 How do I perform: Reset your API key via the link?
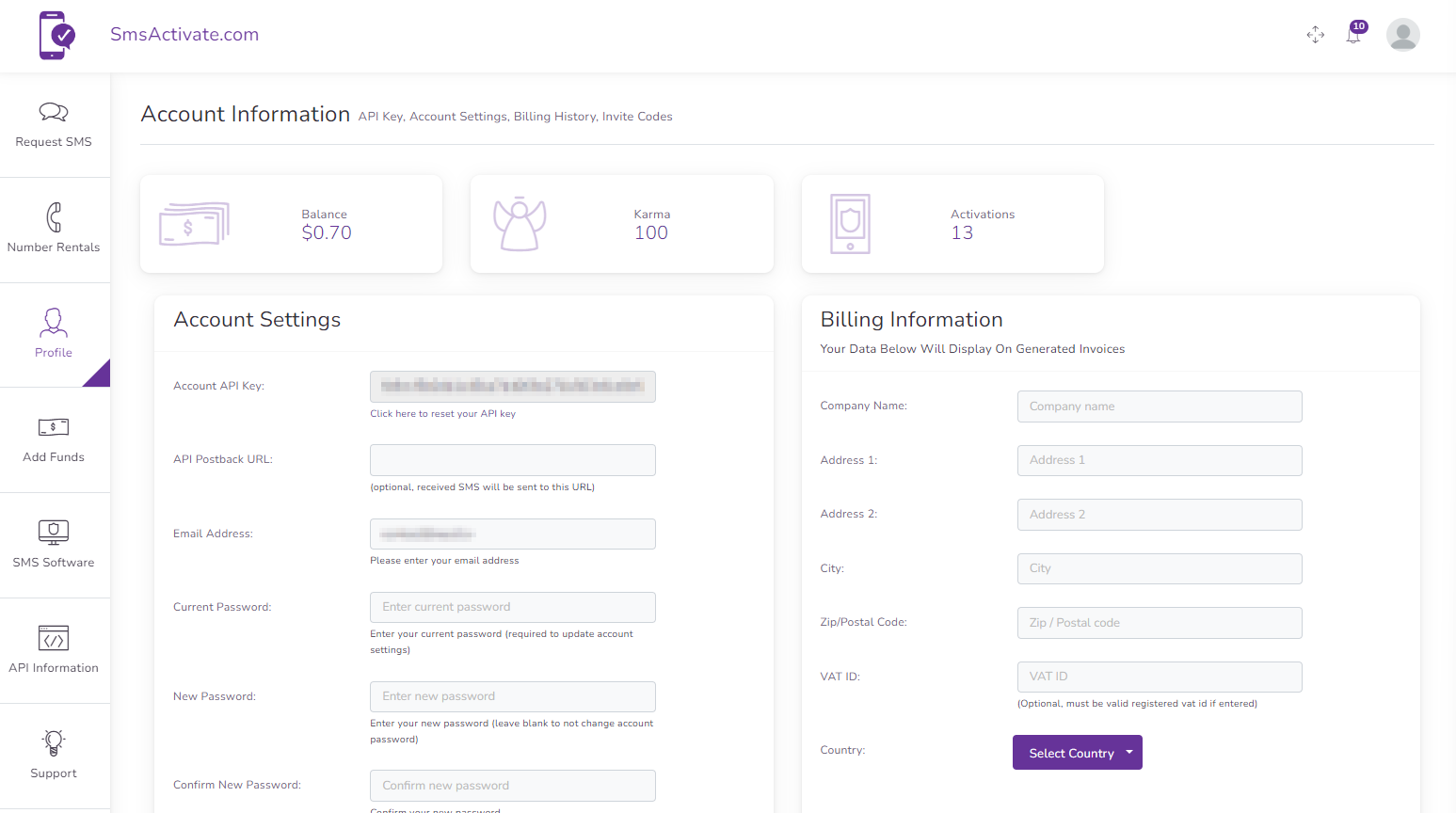point(442,413)
